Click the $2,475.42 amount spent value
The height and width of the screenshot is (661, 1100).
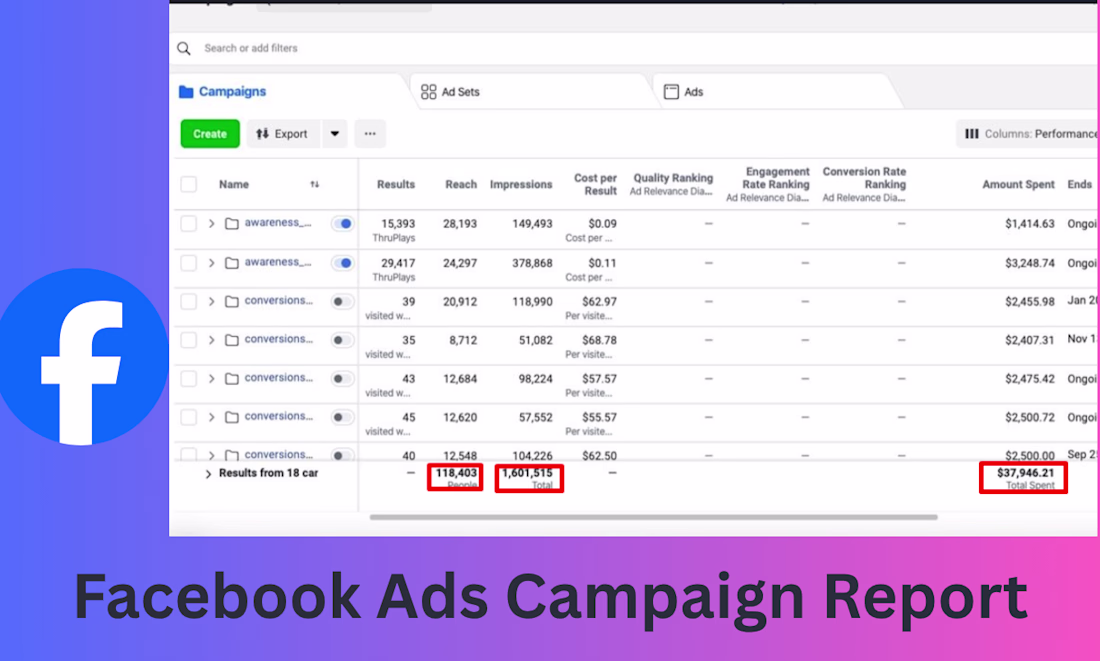click(x=1030, y=379)
